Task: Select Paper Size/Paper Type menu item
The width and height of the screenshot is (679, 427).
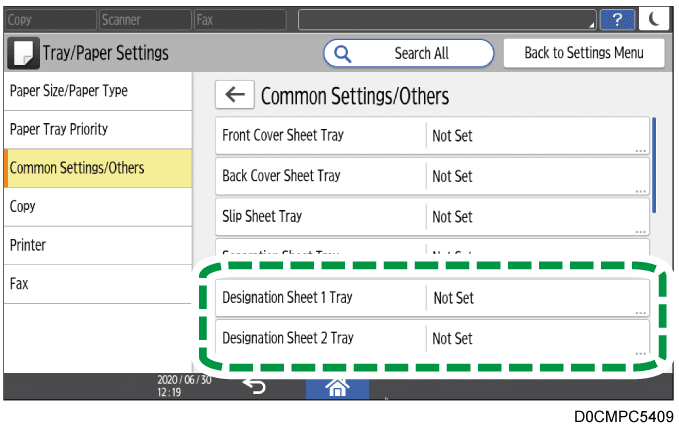Action: coord(97,91)
